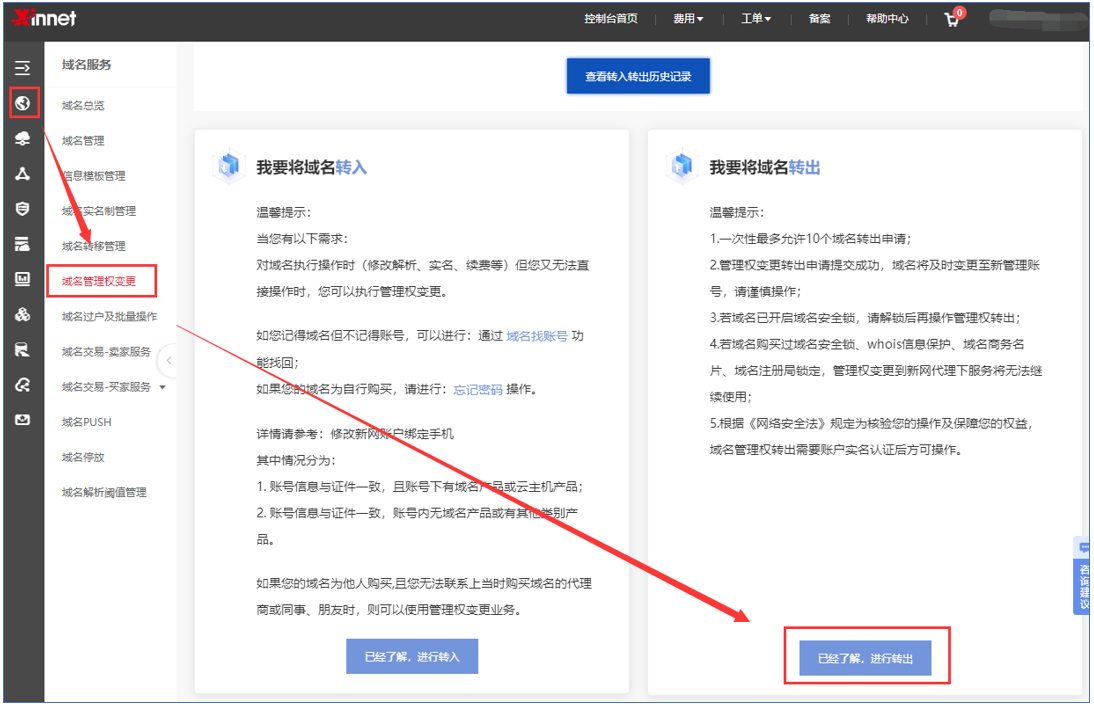
Task: Go to 控制台首页 in top navigation
Action: 610,19
